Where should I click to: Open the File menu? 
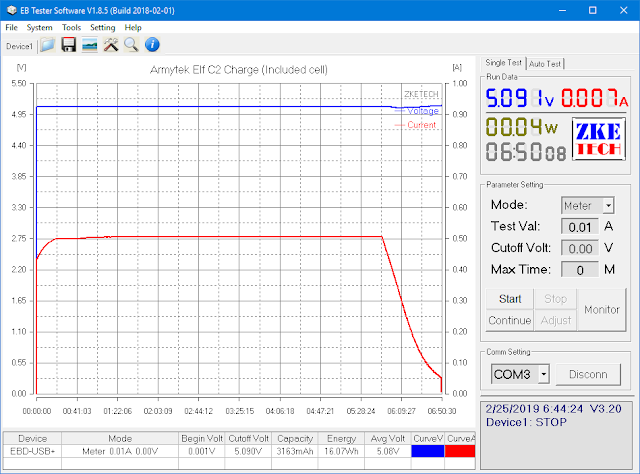pyautogui.click(x=11, y=27)
